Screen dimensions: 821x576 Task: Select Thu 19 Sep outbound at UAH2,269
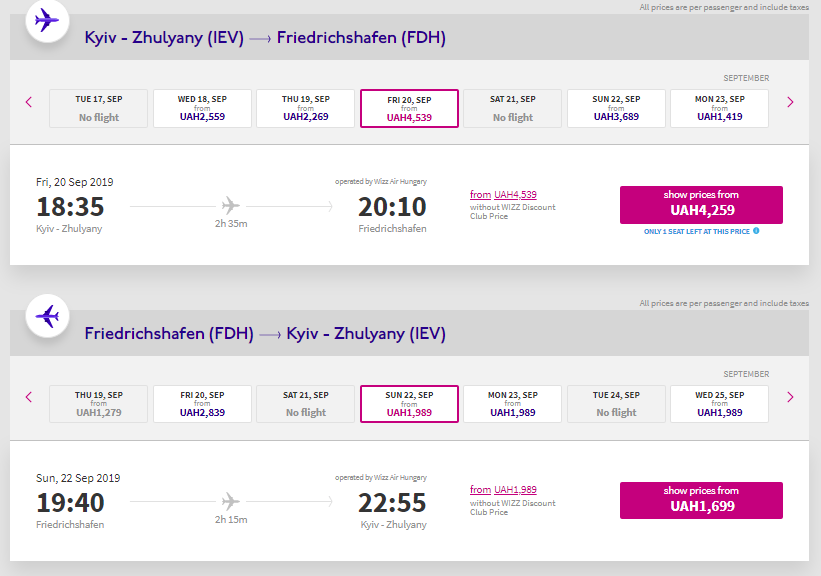pos(305,108)
